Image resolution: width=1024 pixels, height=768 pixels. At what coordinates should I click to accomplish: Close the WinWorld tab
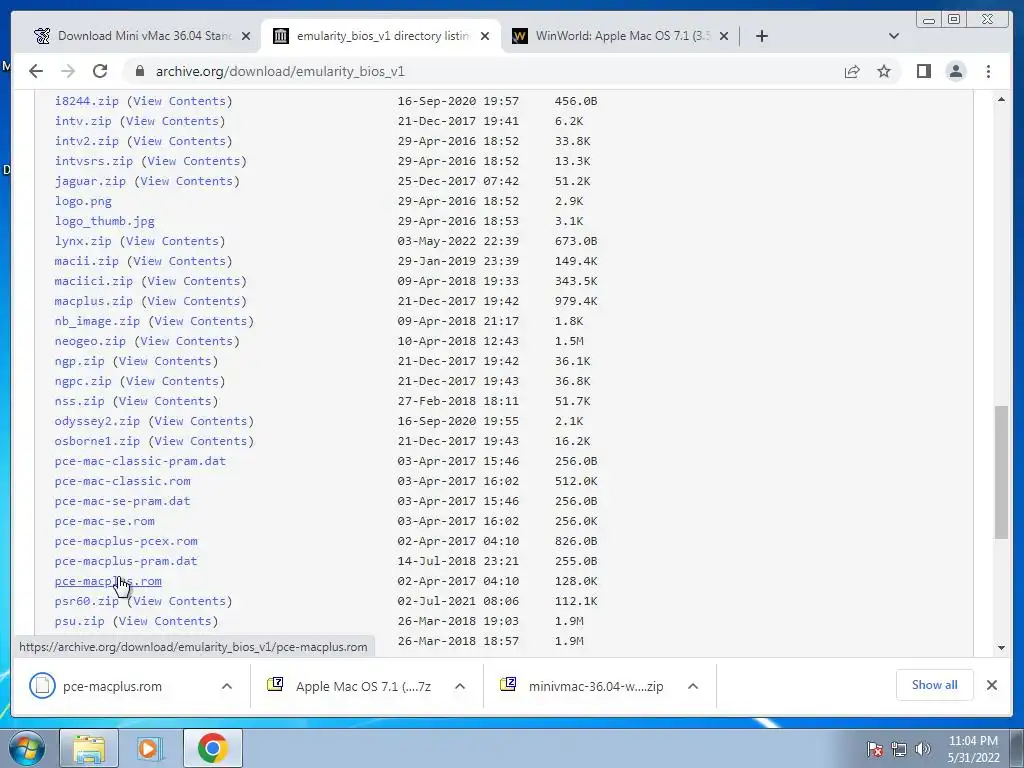[x=724, y=36]
